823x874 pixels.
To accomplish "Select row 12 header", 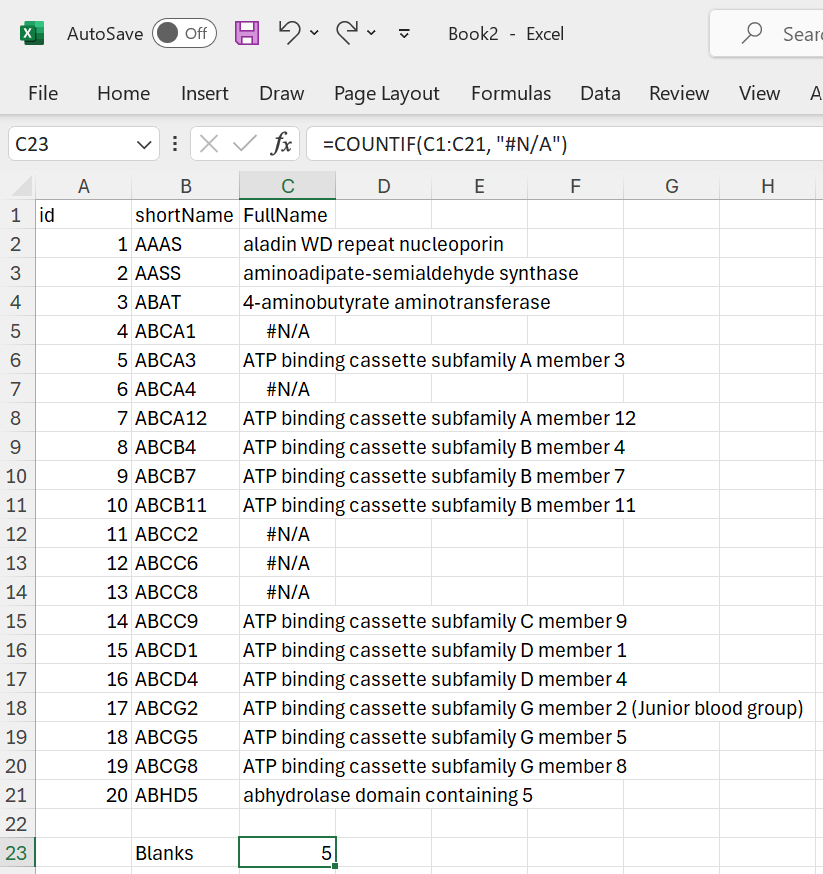I will 16,534.
